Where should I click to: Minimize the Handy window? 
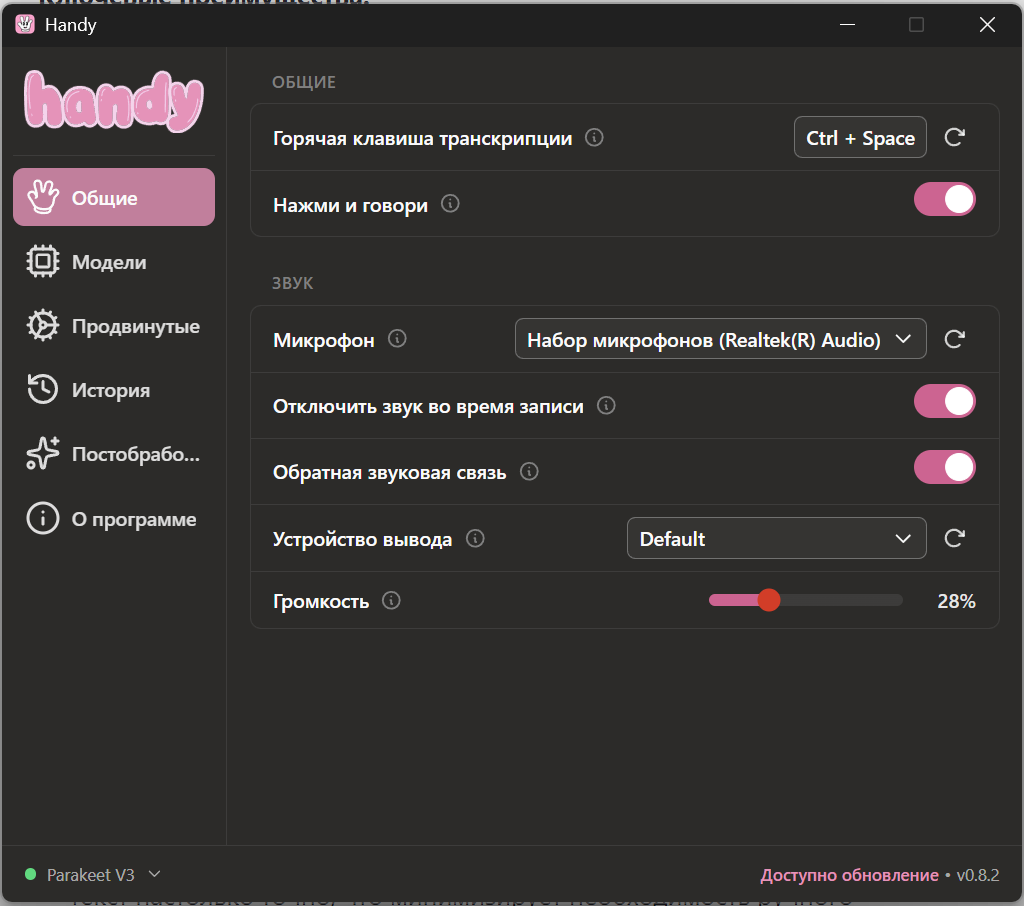coord(848,25)
